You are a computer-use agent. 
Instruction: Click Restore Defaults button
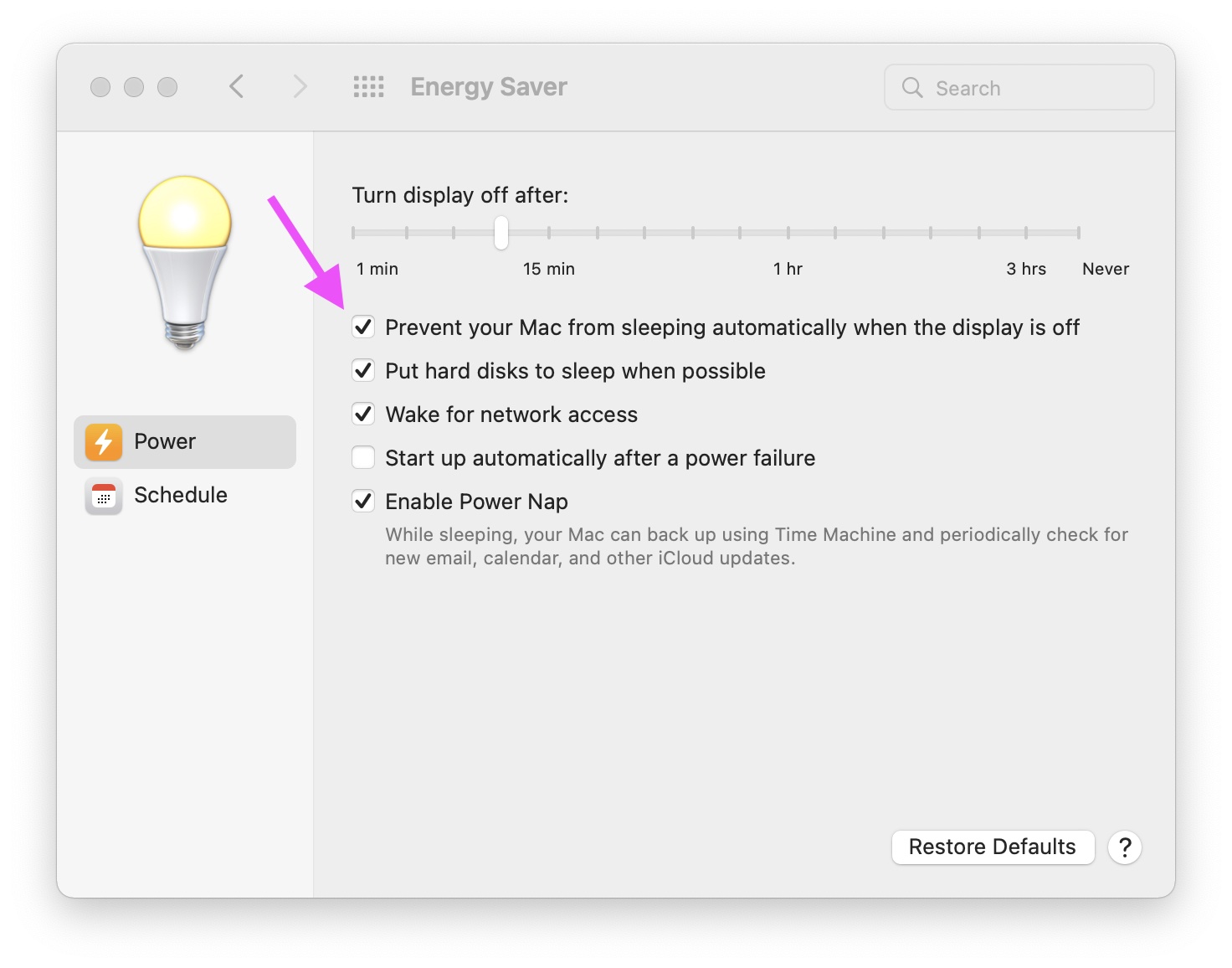point(993,847)
